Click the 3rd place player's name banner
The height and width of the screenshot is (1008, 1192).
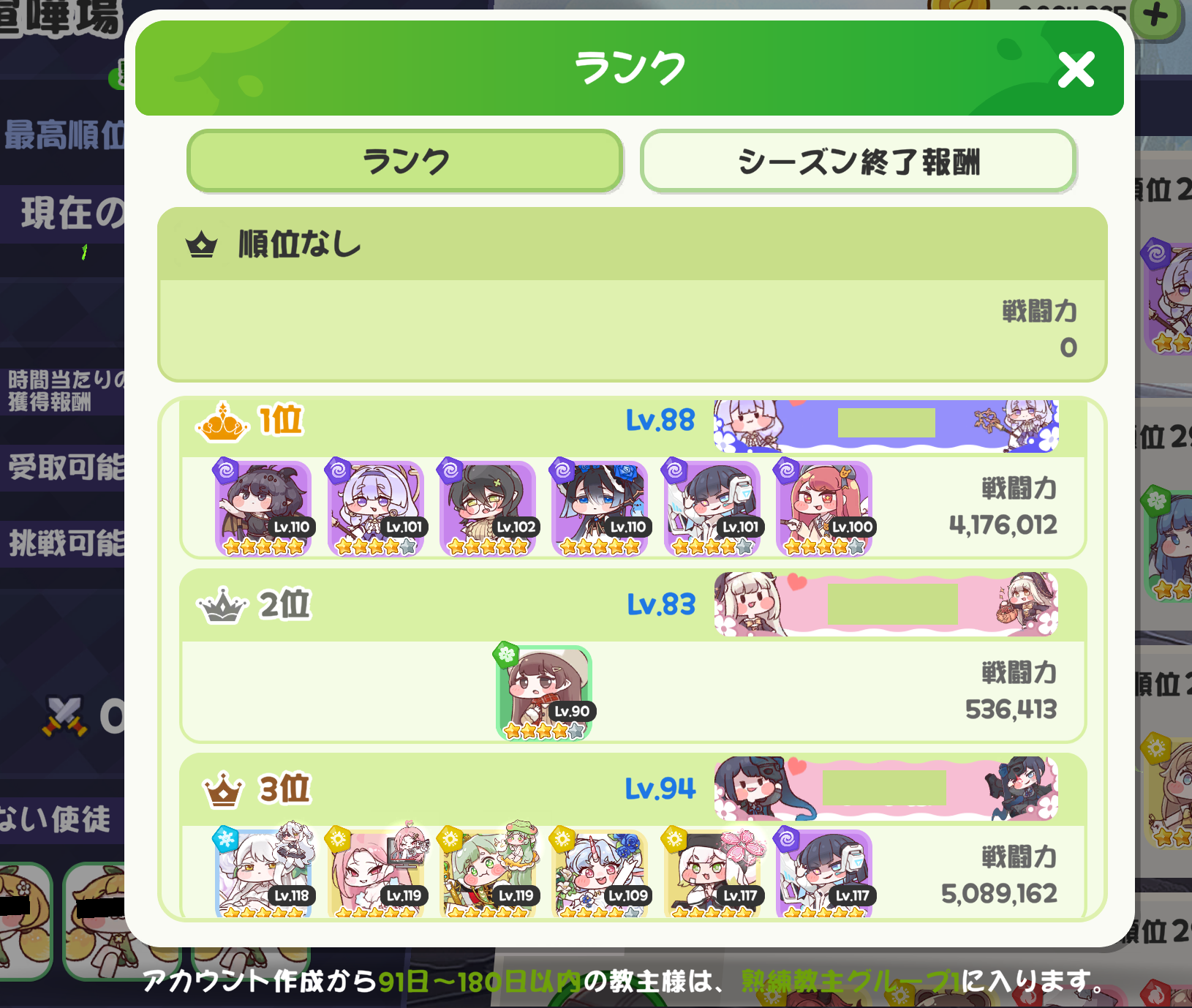pyautogui.click(x=886, y=789)
